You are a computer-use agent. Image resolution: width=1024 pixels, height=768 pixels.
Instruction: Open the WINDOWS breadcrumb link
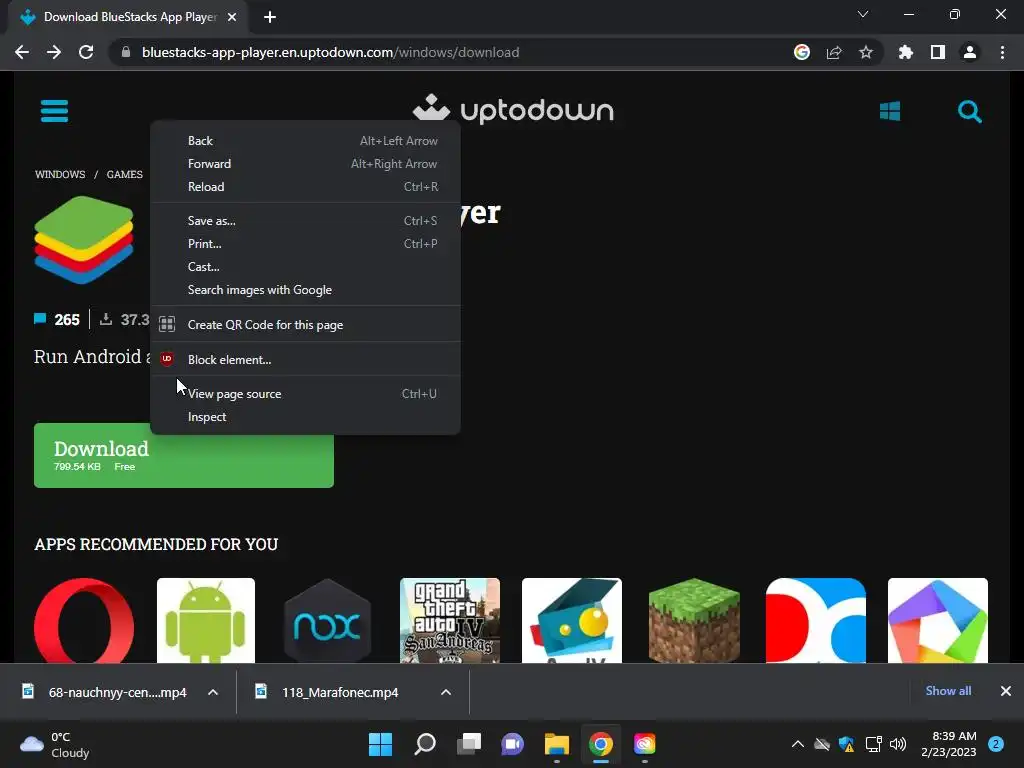click(x=60, y=174)
